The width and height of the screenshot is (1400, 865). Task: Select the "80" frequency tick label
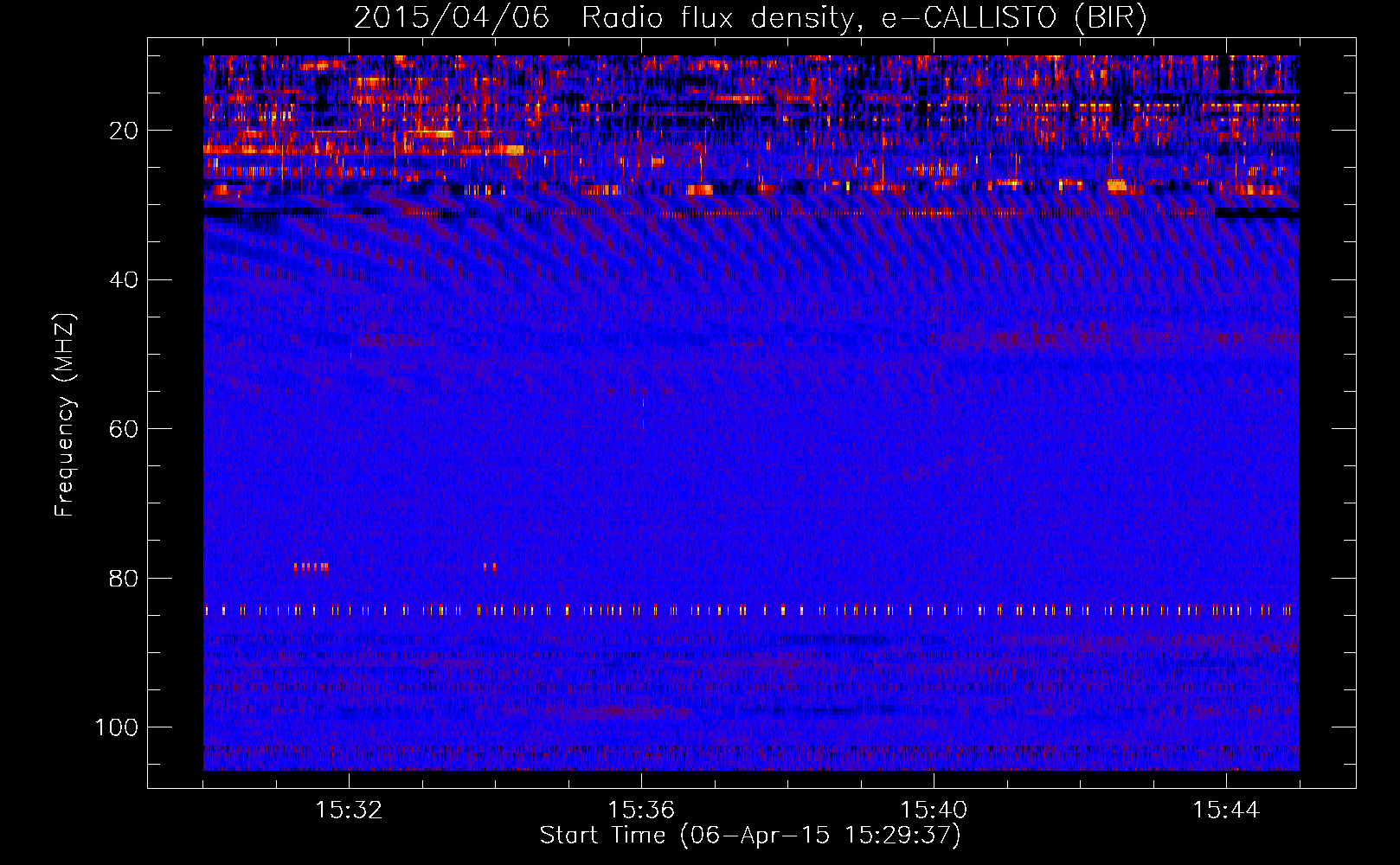(x=124, y=578)
